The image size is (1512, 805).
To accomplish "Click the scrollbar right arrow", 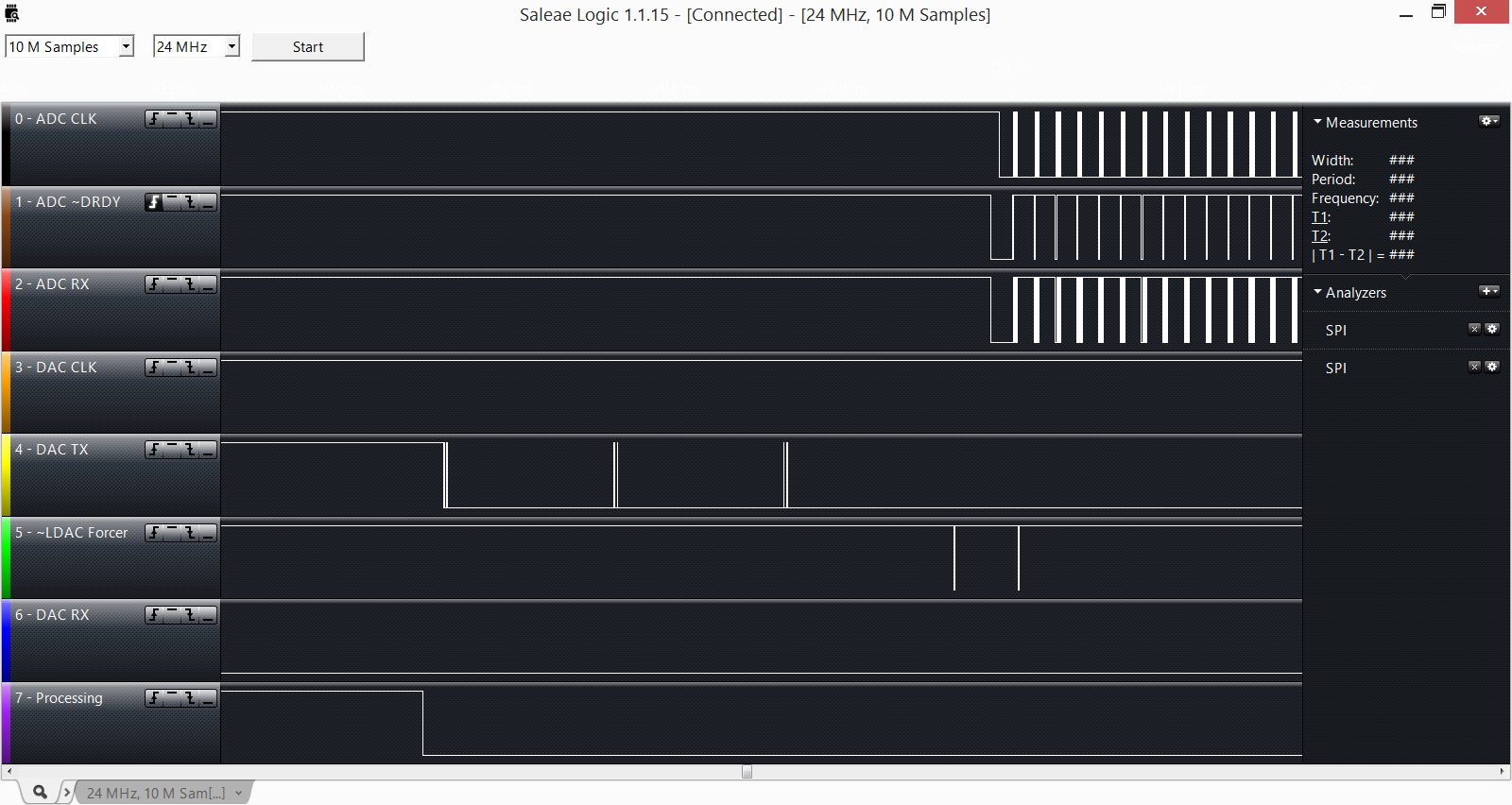I will pos(1503,772).
